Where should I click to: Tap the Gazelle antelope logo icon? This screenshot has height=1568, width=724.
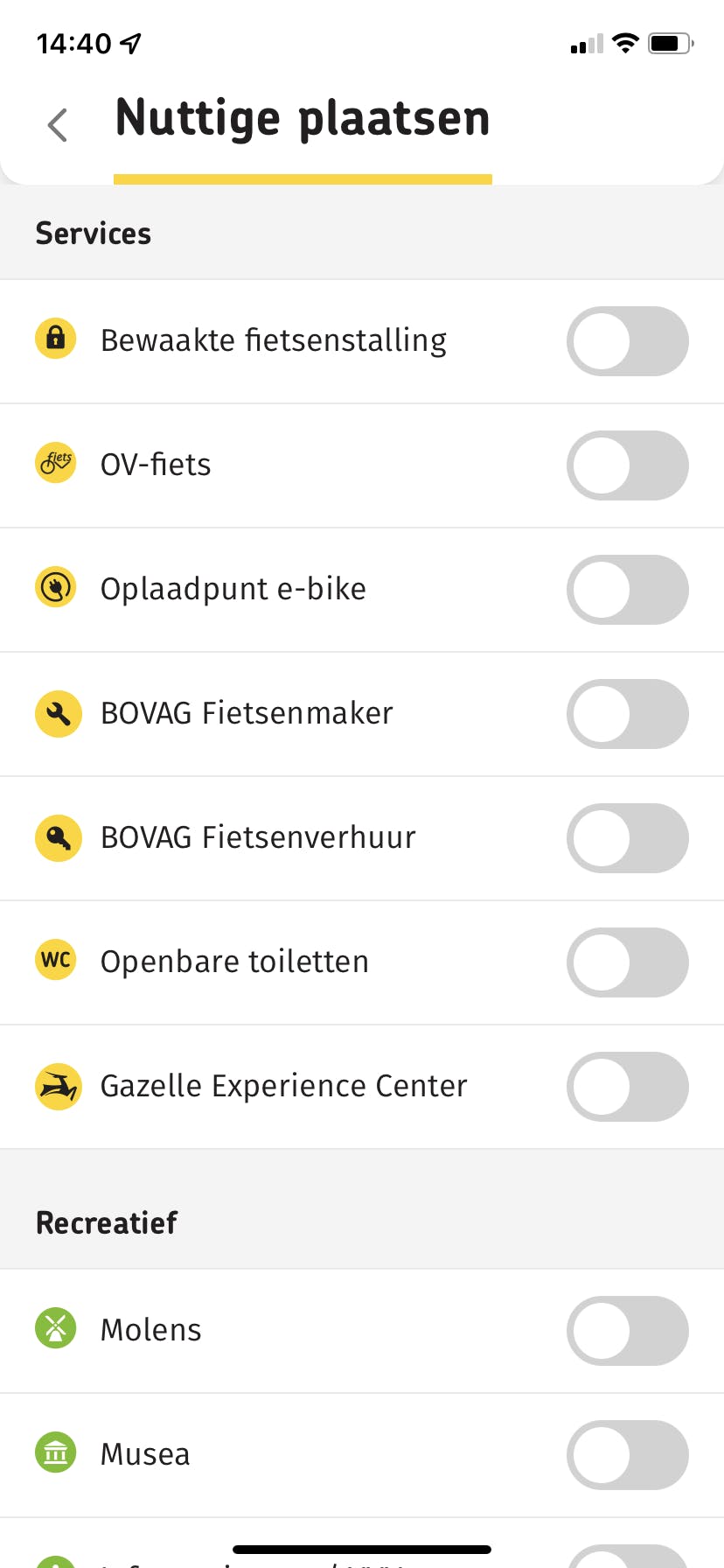pyautogui.click(x=58, y=1087)
